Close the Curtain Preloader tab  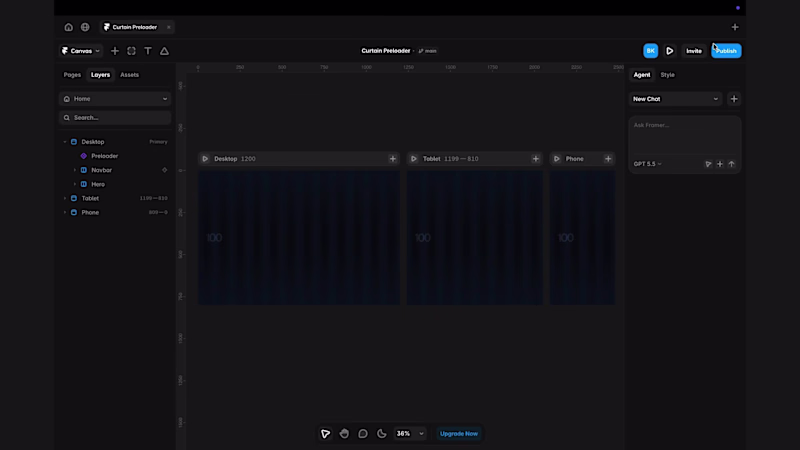[169, 27]
